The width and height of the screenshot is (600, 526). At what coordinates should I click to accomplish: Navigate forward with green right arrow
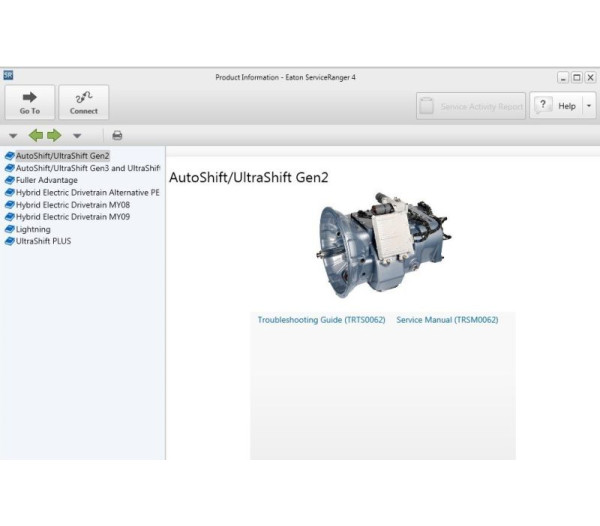(54, 135)
